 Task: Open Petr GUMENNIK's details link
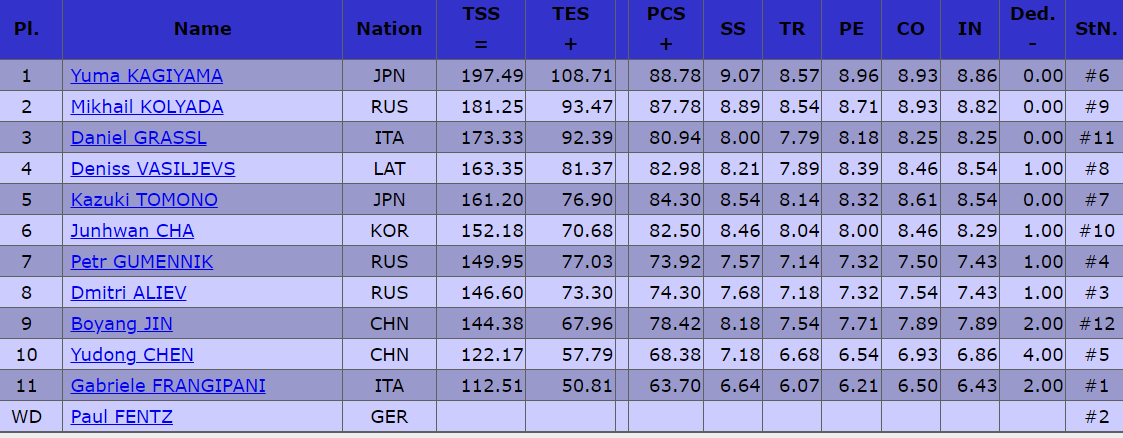(141, 262)
